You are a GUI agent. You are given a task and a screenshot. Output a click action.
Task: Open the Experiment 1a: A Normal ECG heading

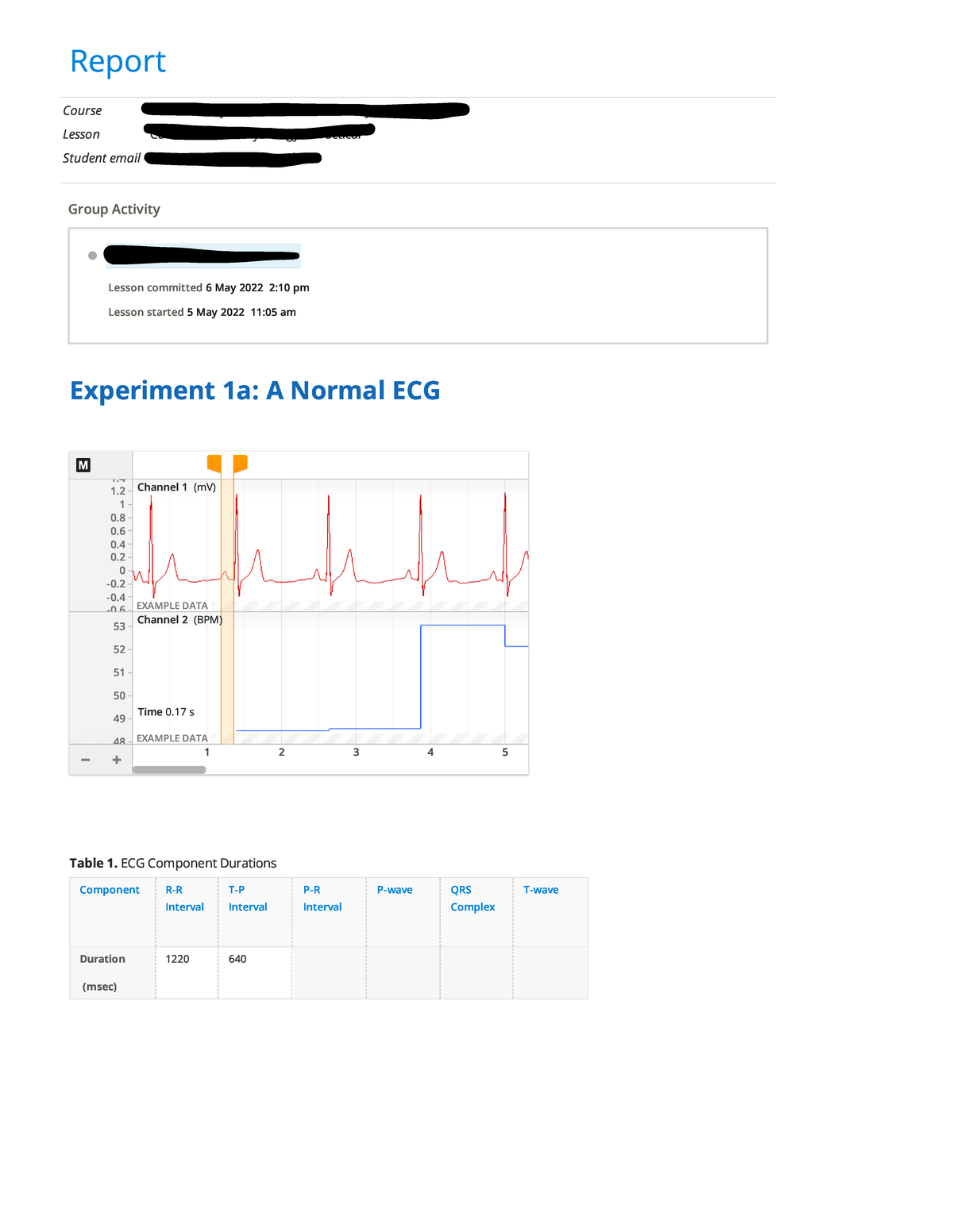pyautogui.click(x=255, y=390)
